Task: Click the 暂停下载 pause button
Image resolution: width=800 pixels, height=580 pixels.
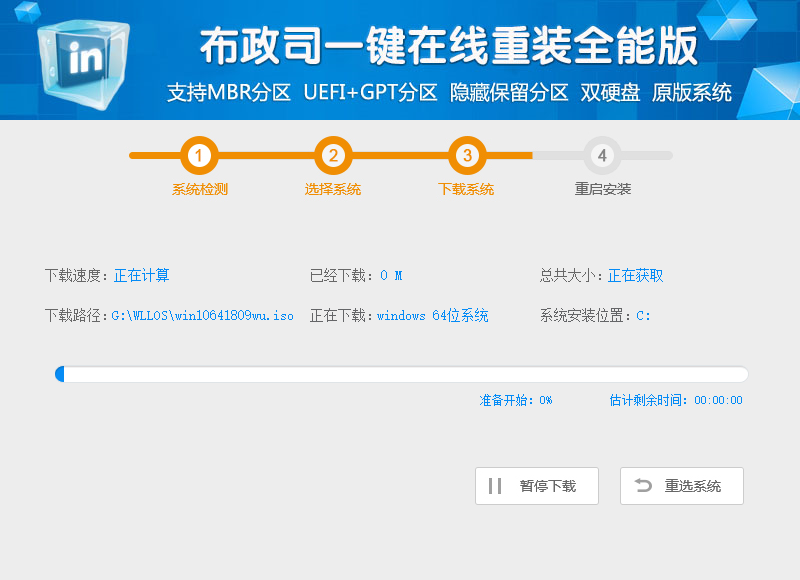Action: pos(537,486)
